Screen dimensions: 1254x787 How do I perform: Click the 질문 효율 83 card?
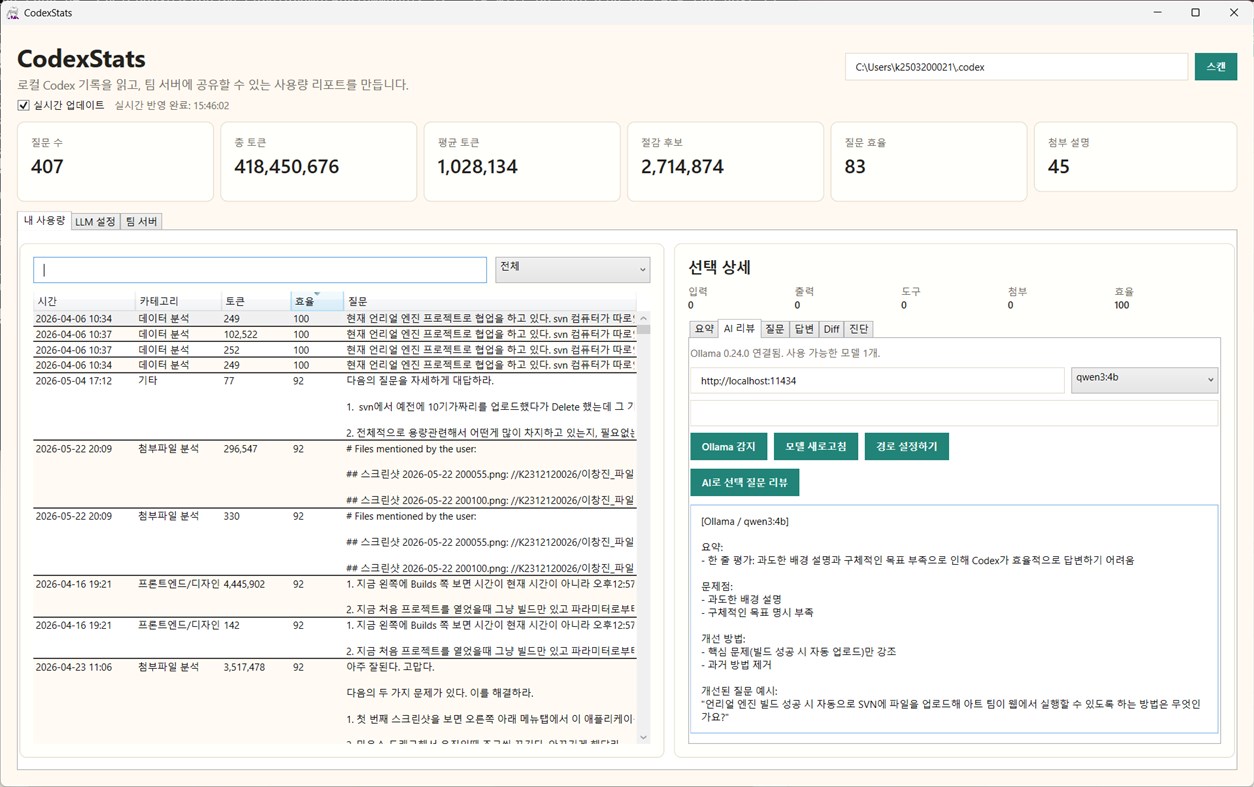click(929, 162)
